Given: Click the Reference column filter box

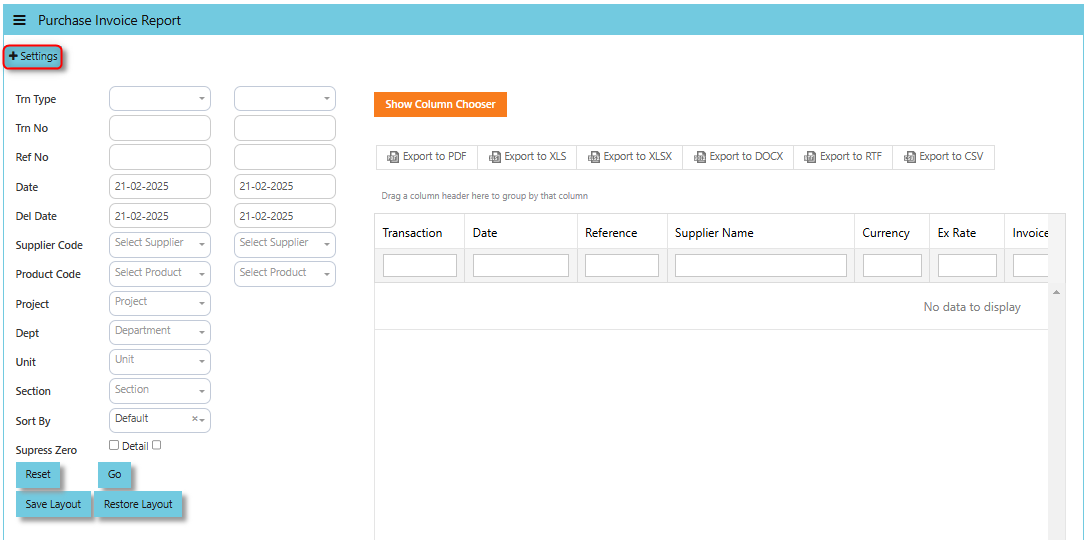Looking at the screenshot, I should 623,265.
